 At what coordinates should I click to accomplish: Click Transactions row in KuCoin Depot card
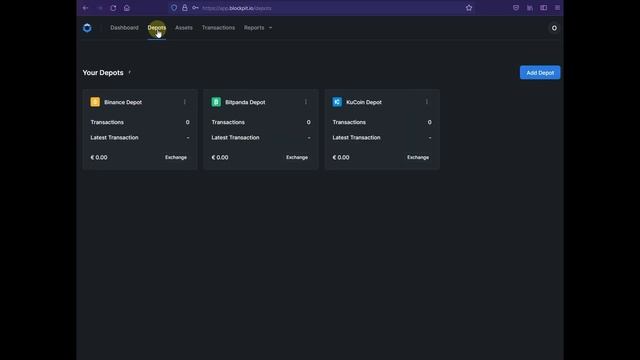point(382,122)
